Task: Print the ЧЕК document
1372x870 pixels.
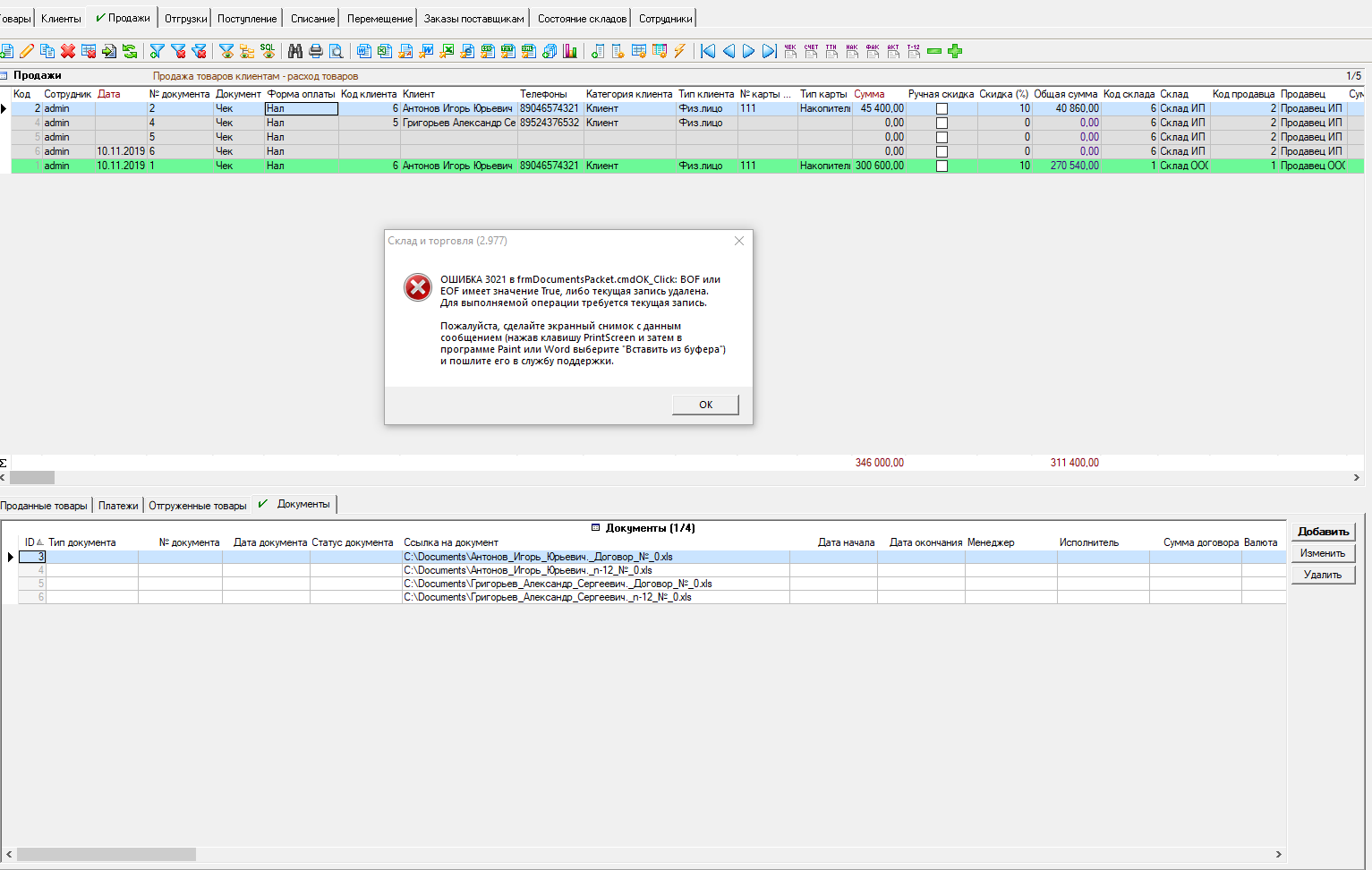Action: click(791, 51)
